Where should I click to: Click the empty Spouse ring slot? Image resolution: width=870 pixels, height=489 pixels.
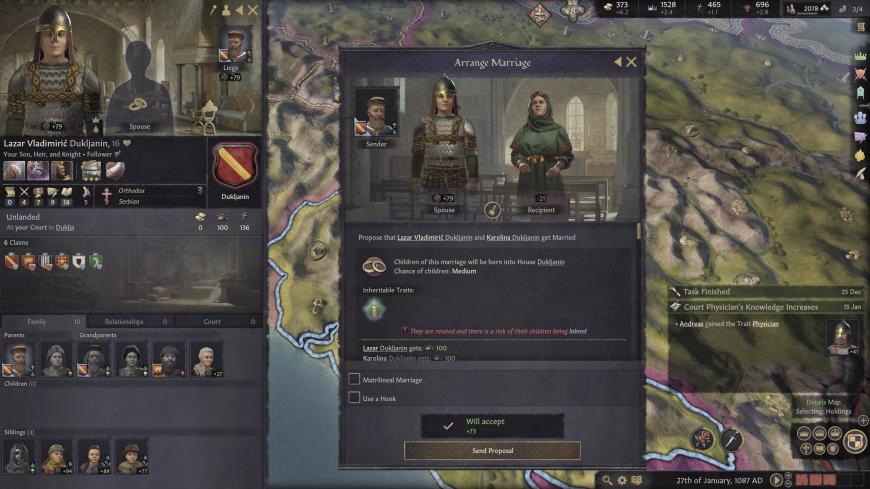(x=138, y=103)
